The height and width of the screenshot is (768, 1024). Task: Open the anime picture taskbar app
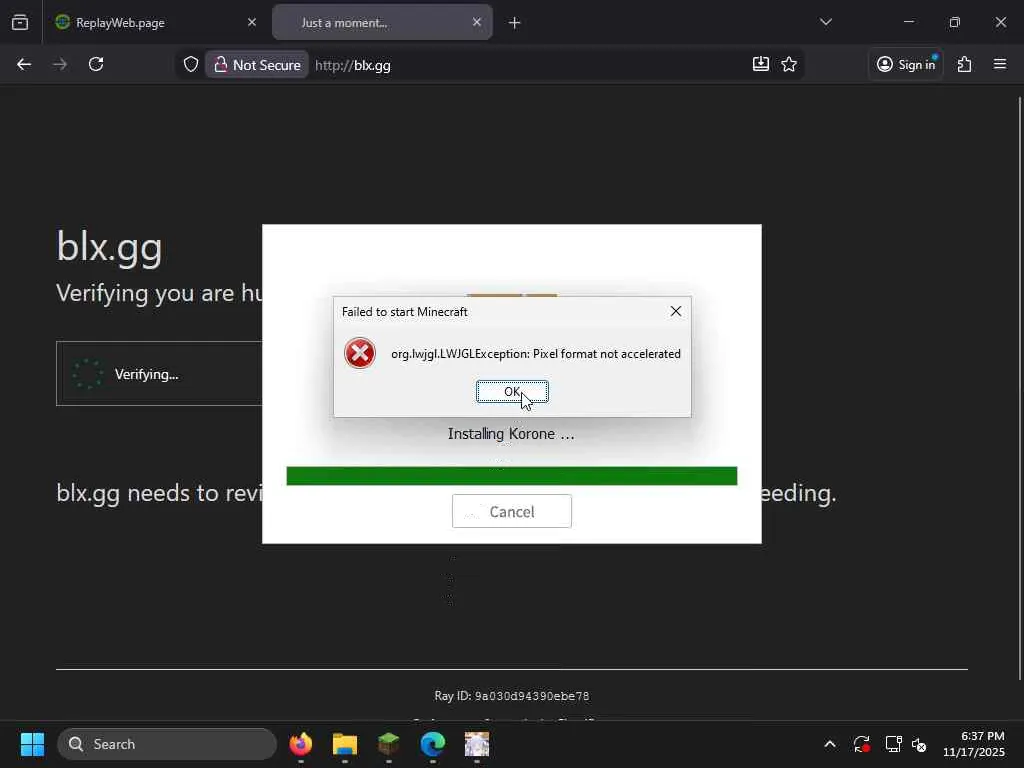[x=477, y=744]
